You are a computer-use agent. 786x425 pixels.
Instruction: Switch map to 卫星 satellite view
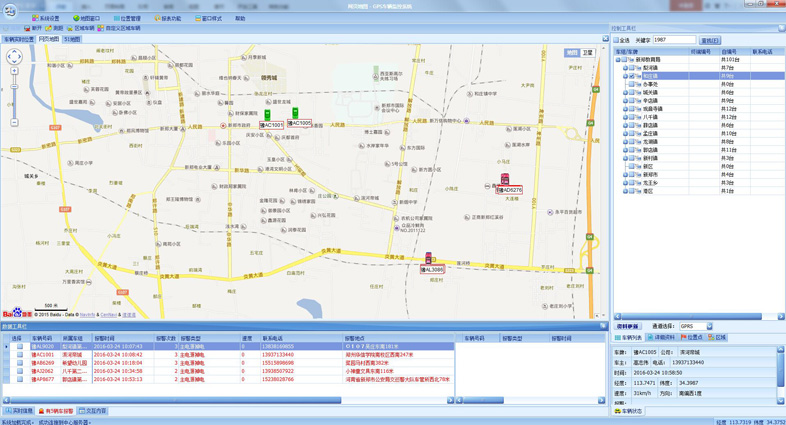click(588, 52)
